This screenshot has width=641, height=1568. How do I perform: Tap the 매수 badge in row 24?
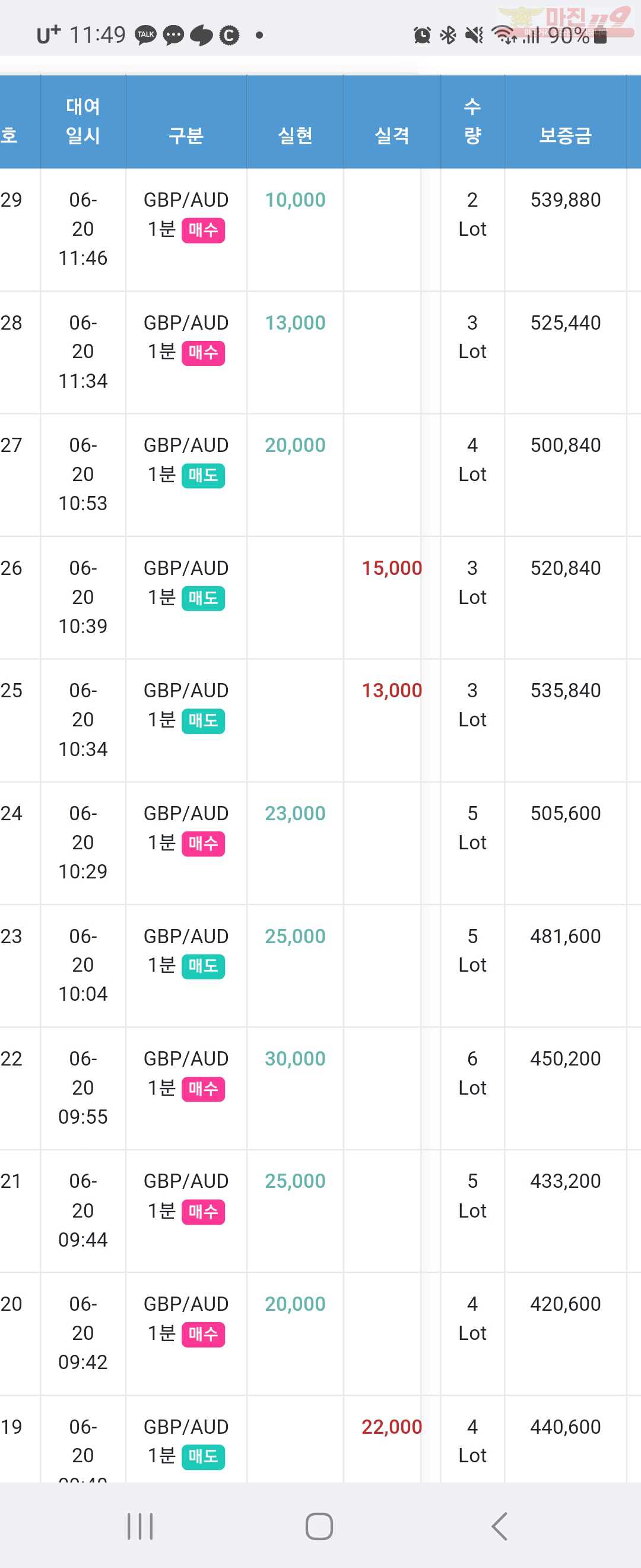[x=203, y=843]
